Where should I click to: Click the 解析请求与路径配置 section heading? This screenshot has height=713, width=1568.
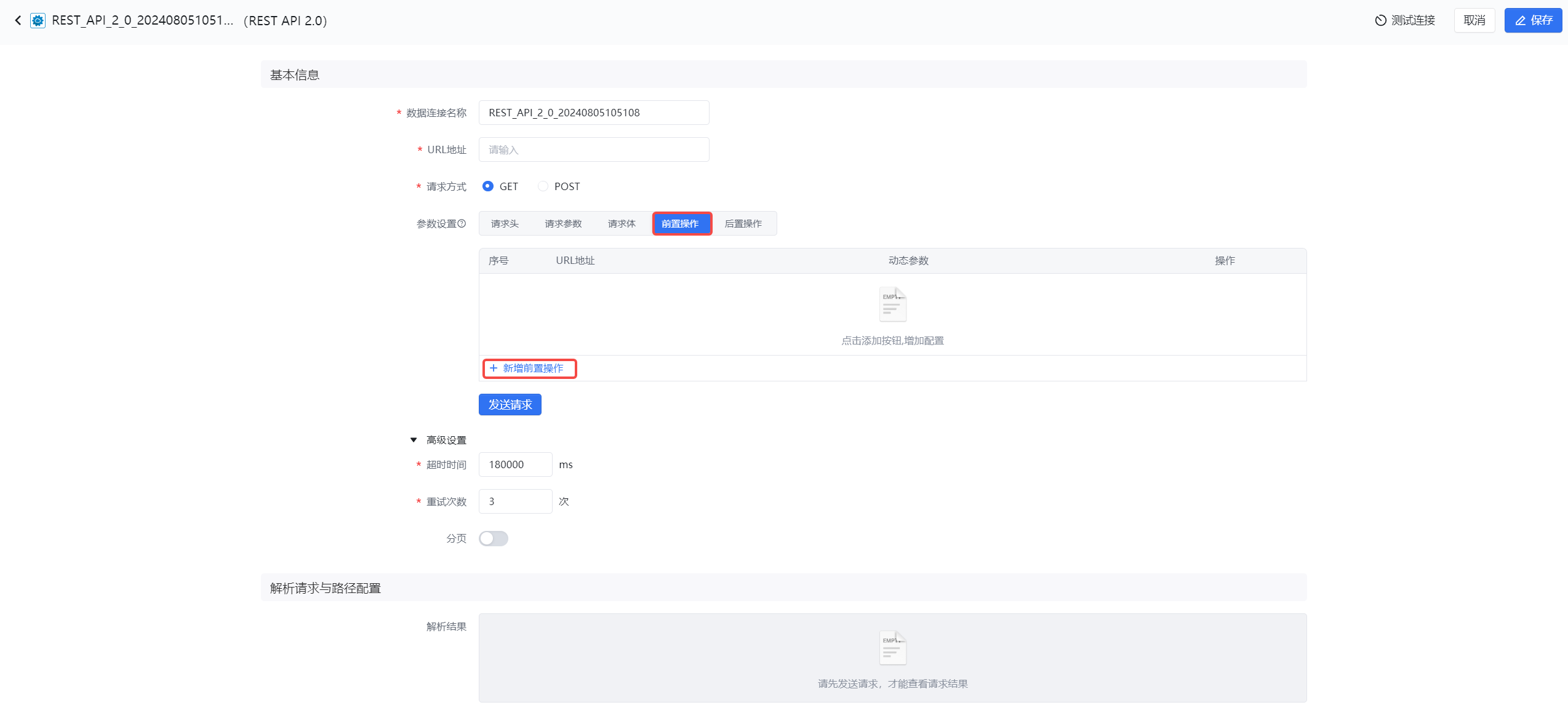pyautogui.click(x=326, y=589)
